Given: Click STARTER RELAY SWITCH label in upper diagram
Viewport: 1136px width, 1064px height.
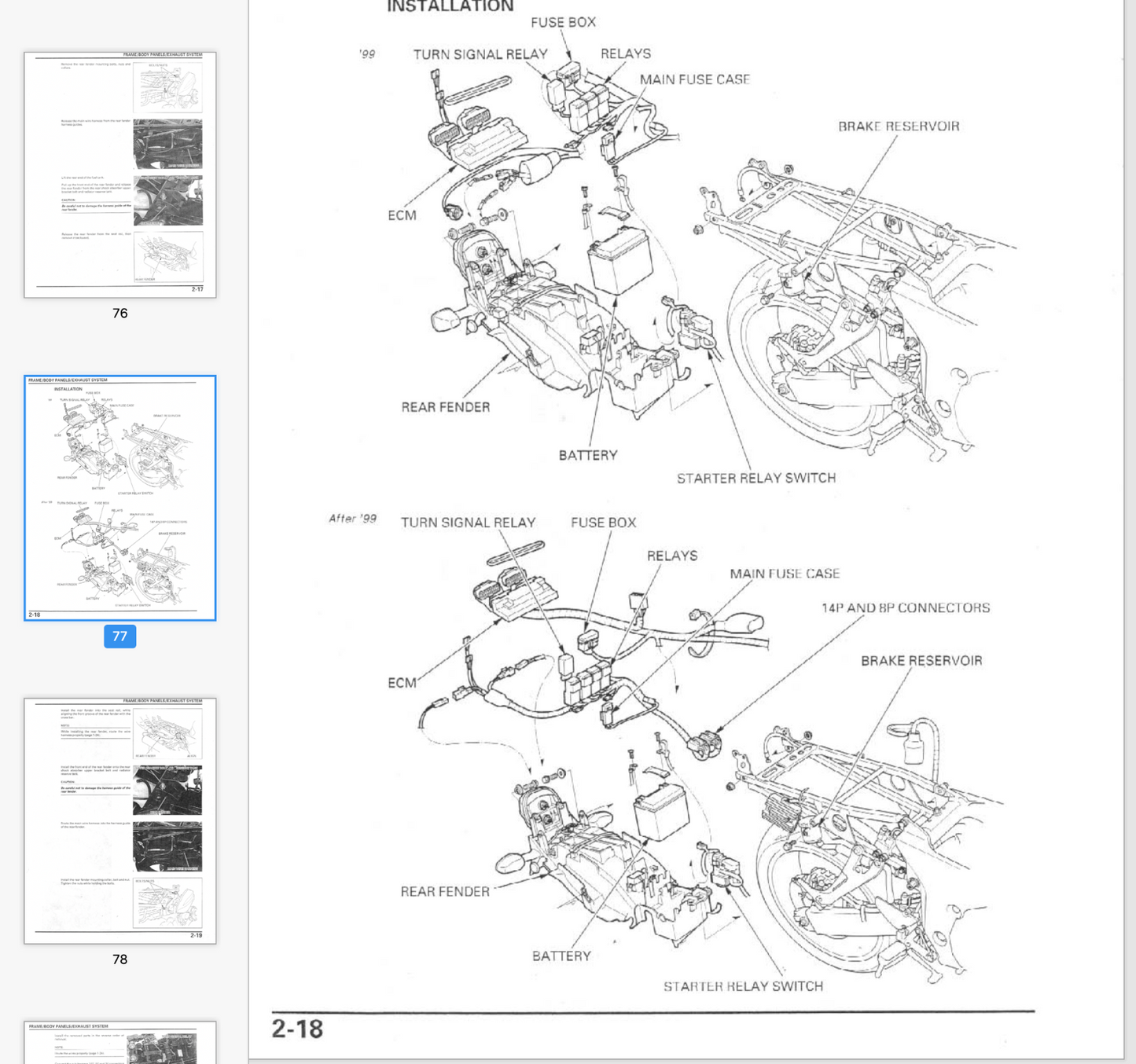Looking at the screenshot, I should [756, 478].
